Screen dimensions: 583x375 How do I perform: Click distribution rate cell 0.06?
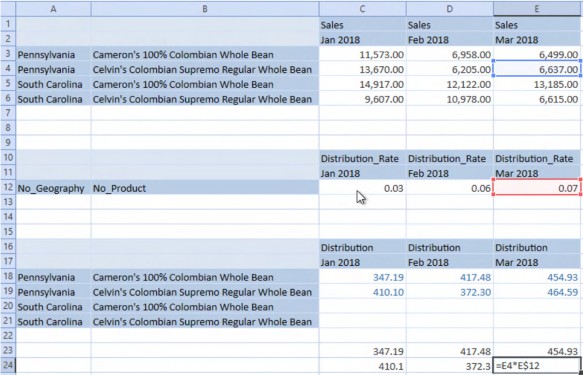(450, 188)
